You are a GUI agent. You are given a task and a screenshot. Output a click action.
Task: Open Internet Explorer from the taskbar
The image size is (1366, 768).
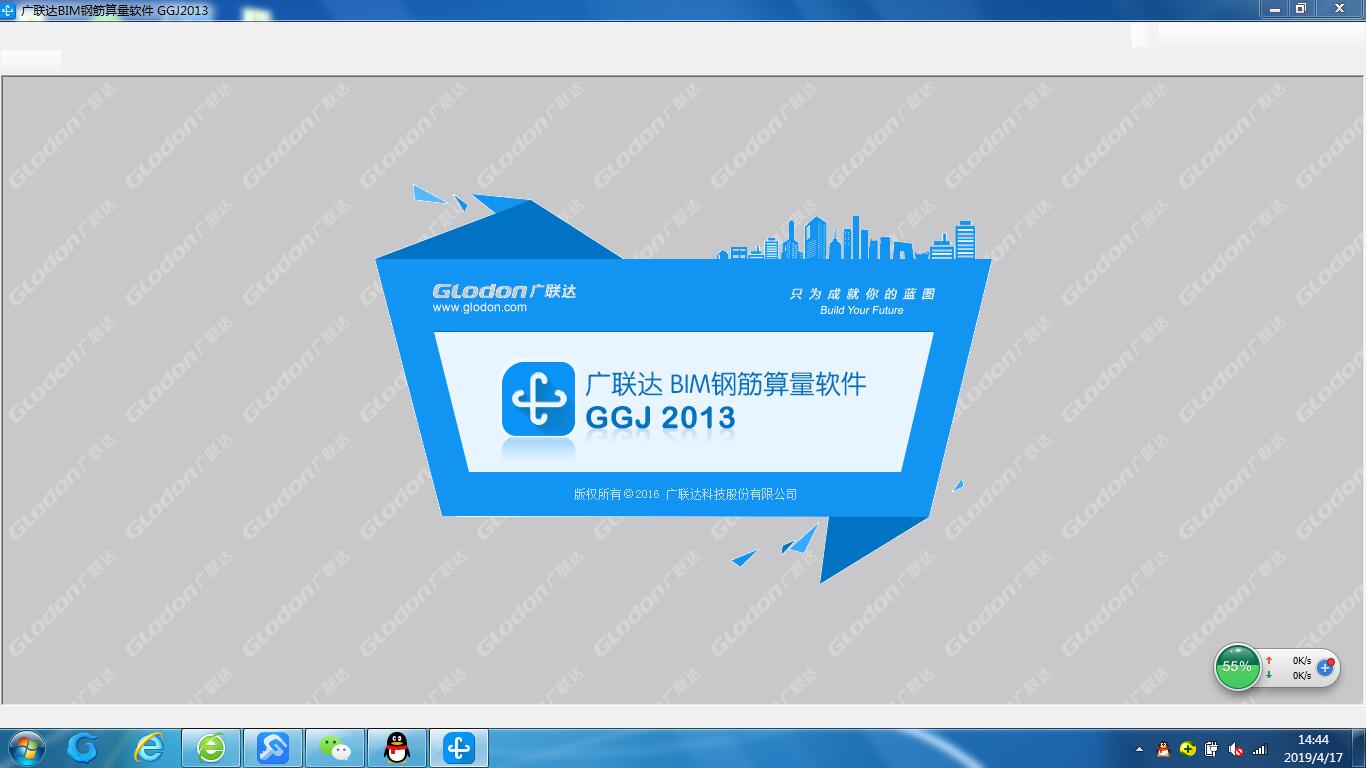point(149,748)
